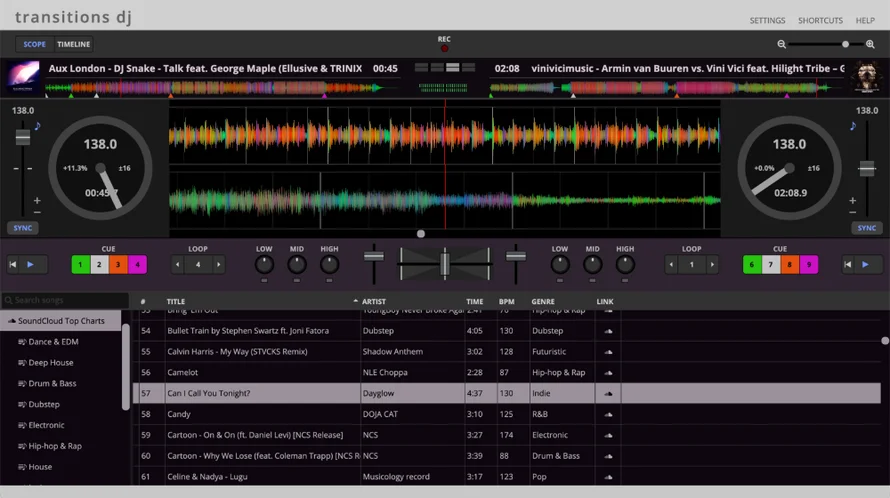Kill left deck LOW band toggle

(265, 281)
